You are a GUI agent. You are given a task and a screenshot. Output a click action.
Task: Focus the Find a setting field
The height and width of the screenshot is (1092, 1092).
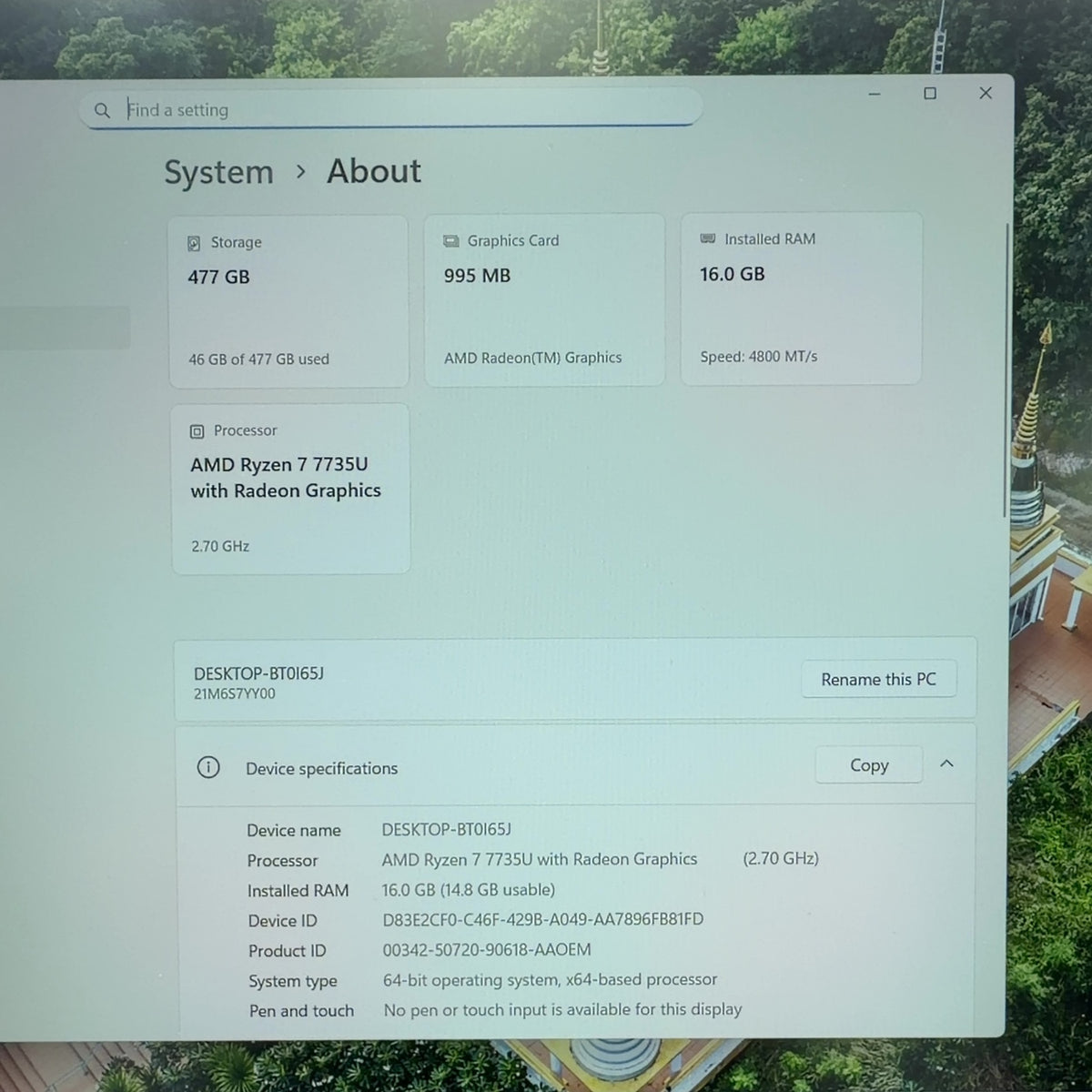tap(391, 109)
